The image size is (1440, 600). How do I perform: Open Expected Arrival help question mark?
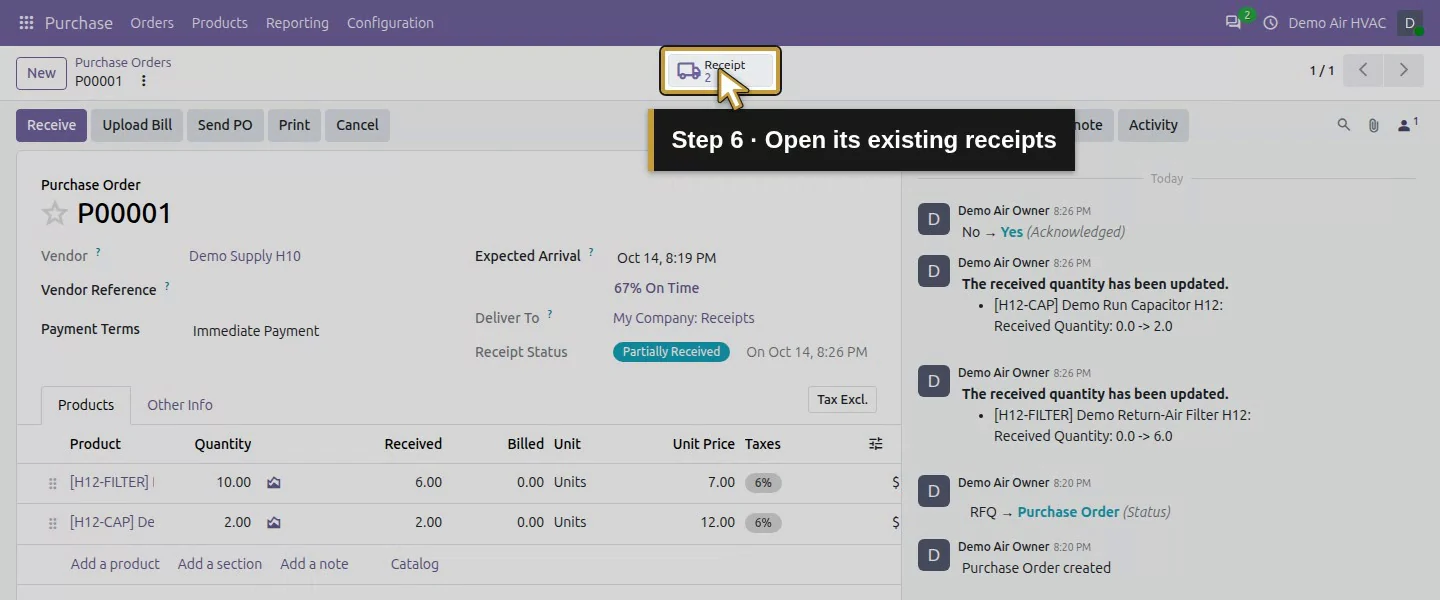coord(591,252)
